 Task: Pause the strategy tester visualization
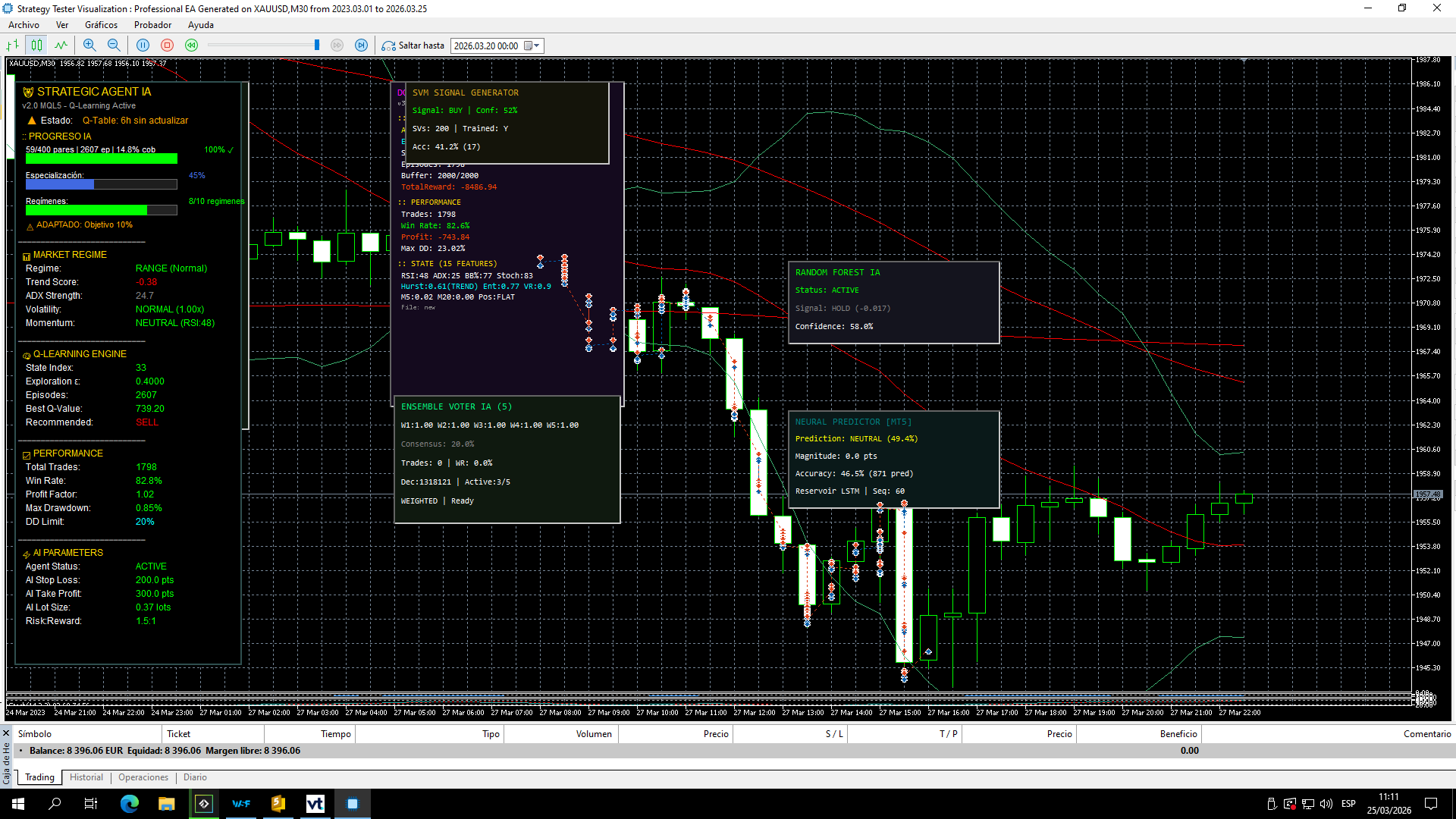pos(143,45)
